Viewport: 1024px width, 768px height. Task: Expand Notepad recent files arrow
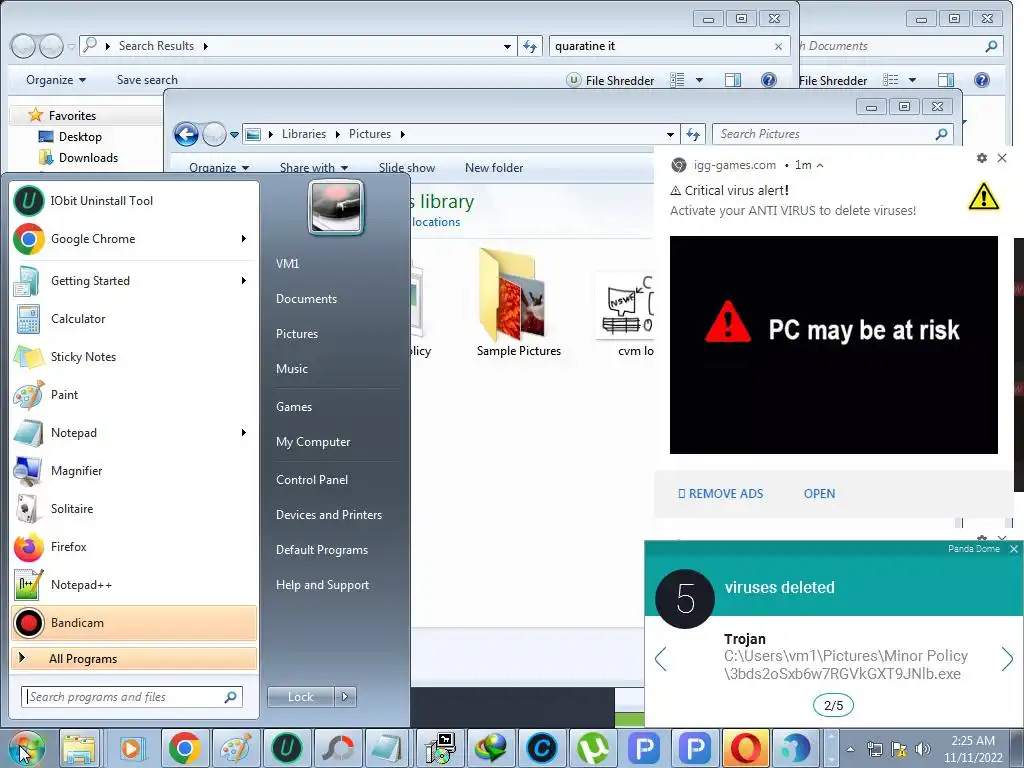(244, 432)
